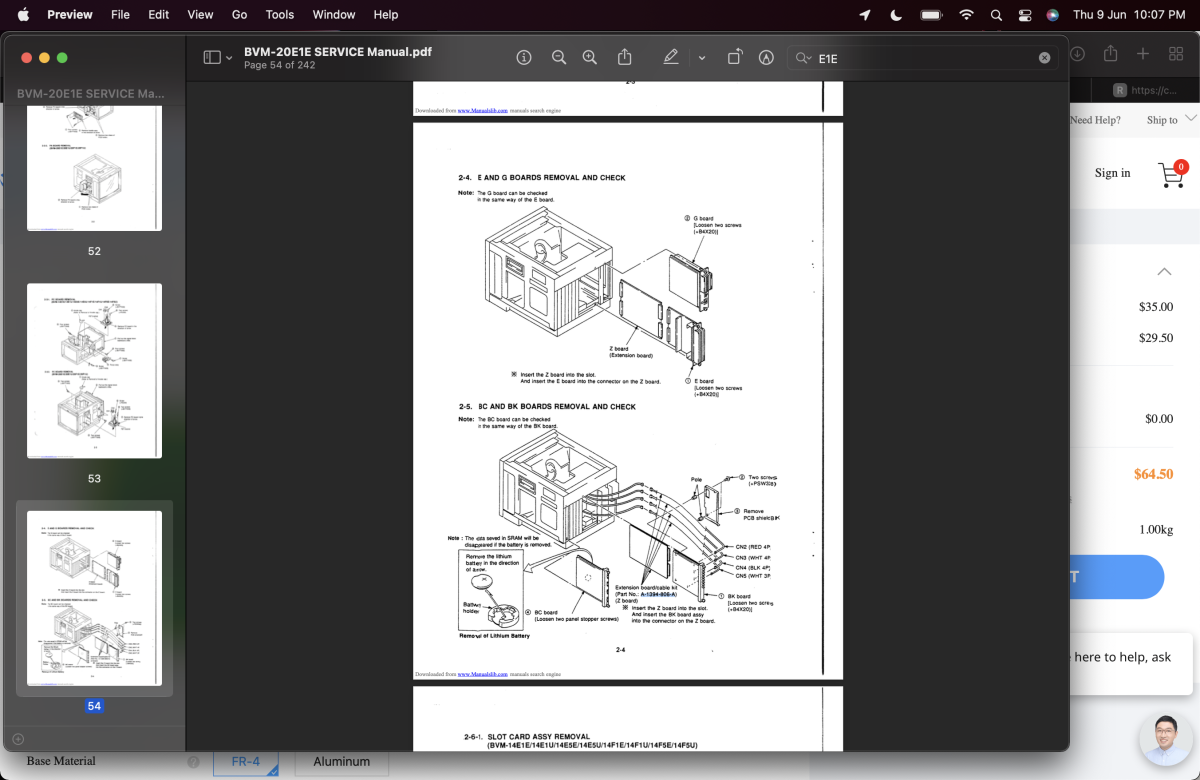Open the View menu
Image resolution: width=1200 pixels, height=780 pixels.
200,14
